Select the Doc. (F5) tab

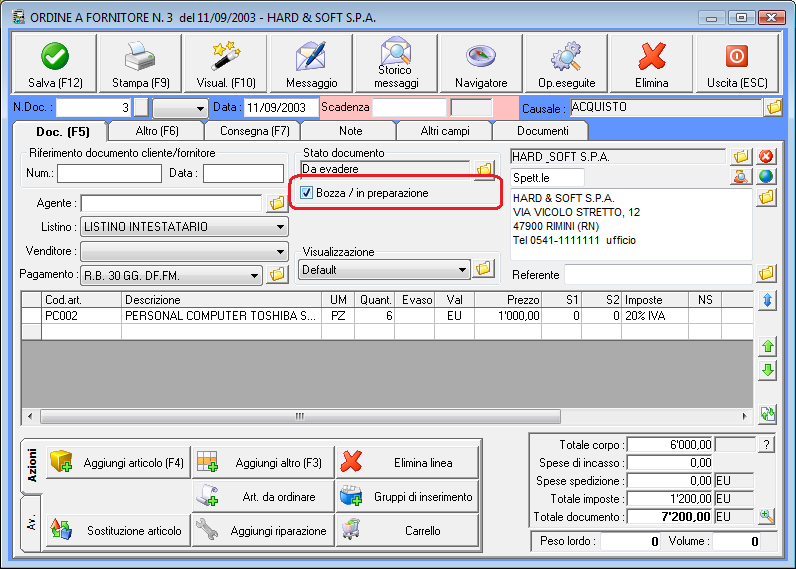click(62, 131)
